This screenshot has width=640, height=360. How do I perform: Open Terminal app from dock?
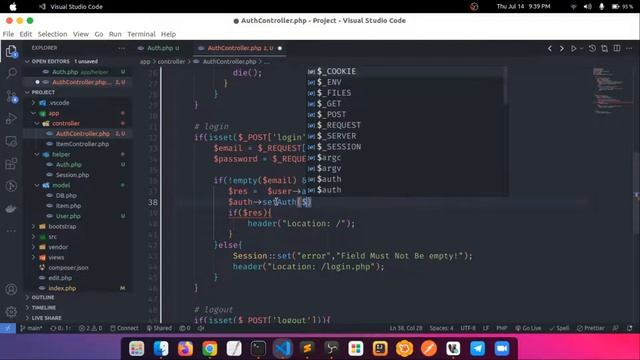[x=258, y=349]
